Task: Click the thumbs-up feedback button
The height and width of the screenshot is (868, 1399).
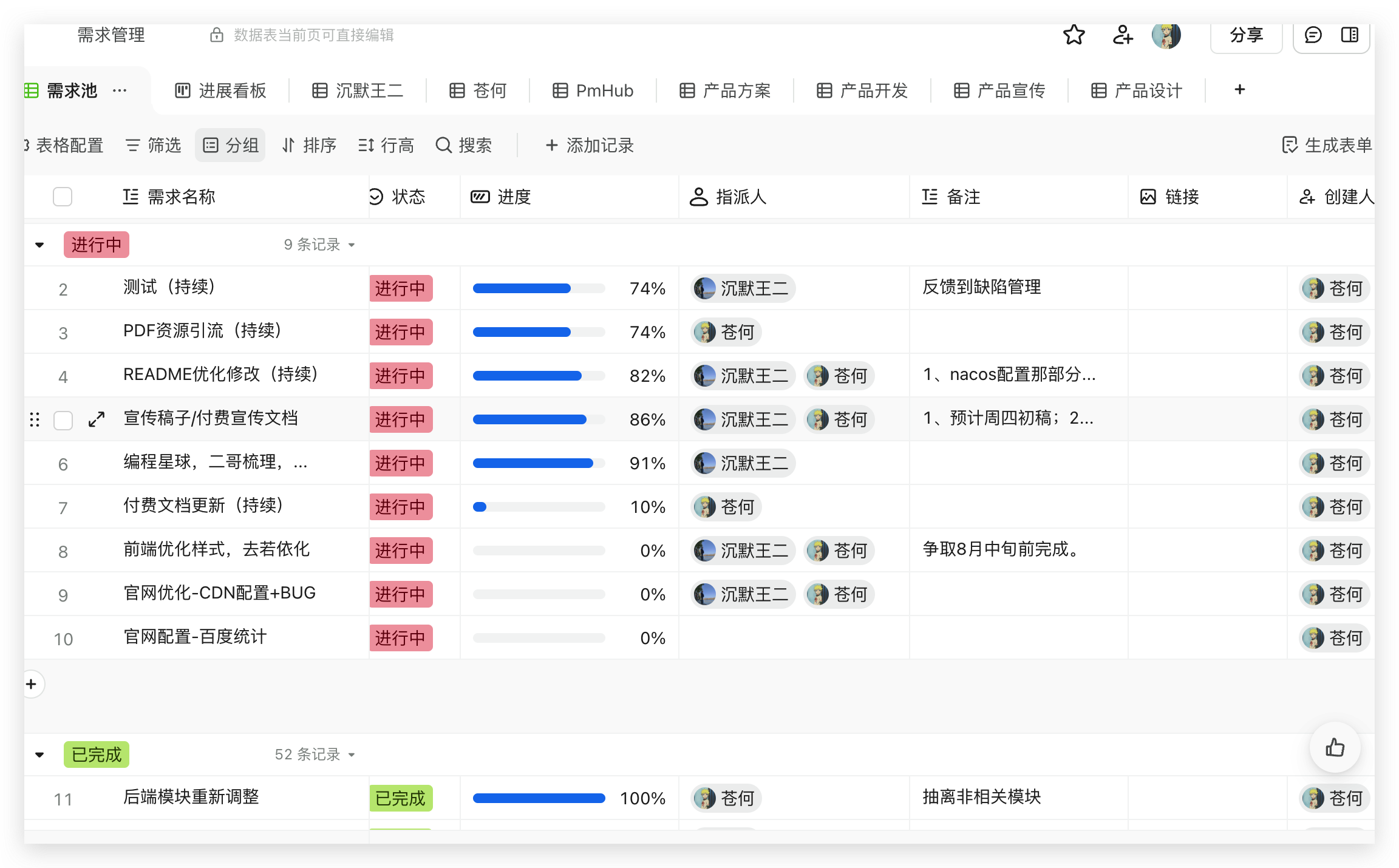Action: [1335, 747]
